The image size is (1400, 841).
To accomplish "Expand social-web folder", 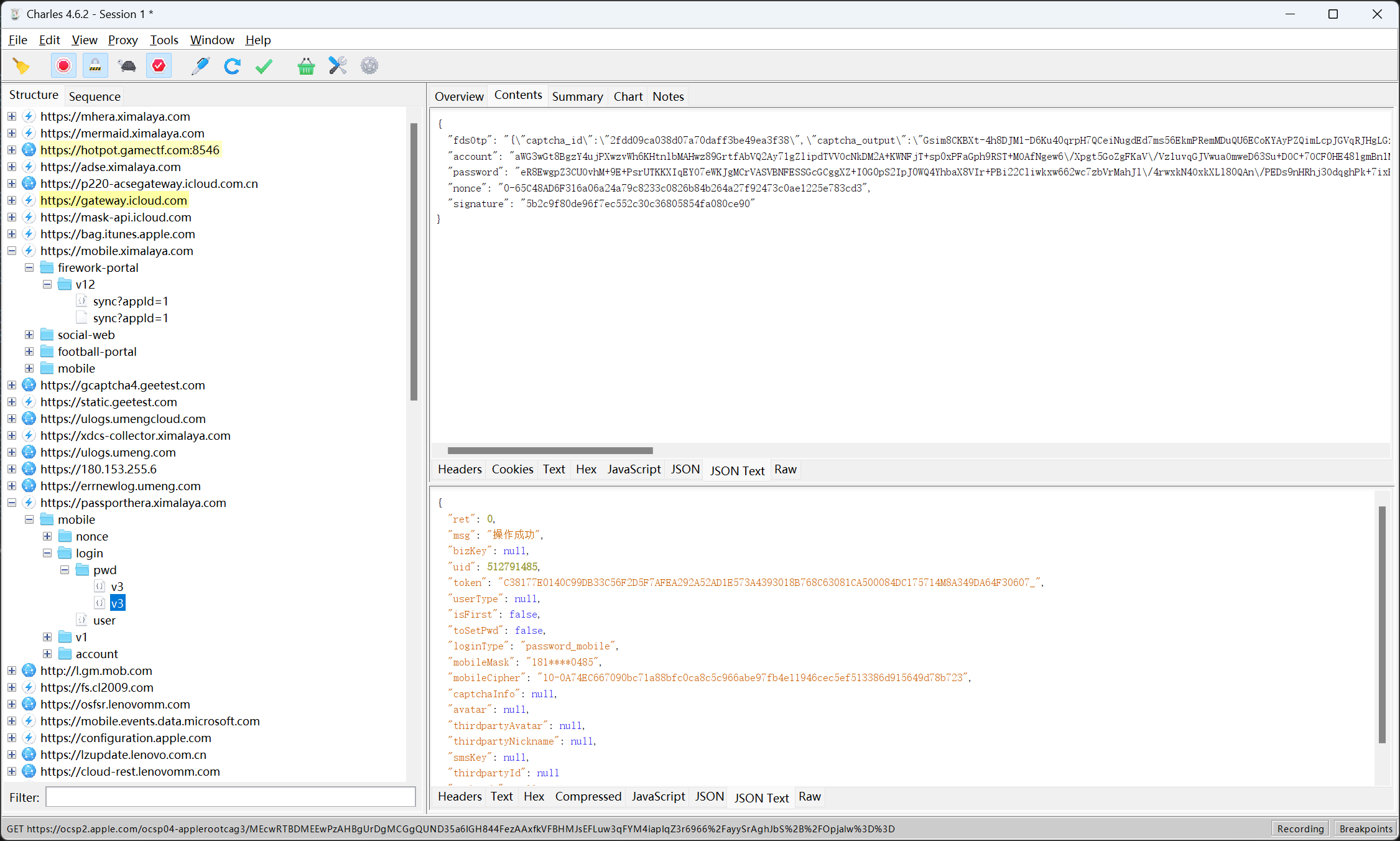I will pyautogui.click(x=29, y=335).
